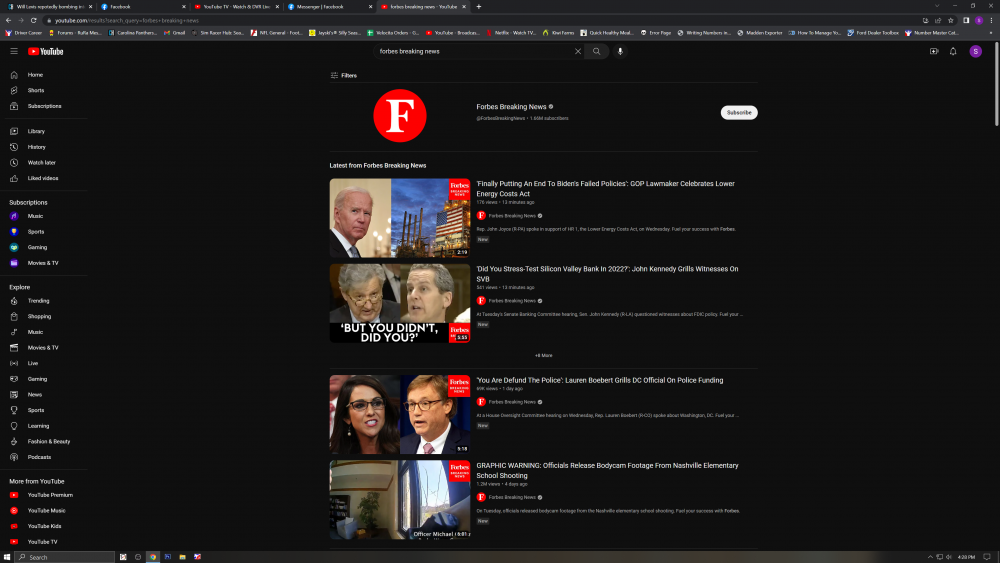1000x563 pixels.
Task: Go to Trending in the Explore section
Action: click(x=38, y=301)
